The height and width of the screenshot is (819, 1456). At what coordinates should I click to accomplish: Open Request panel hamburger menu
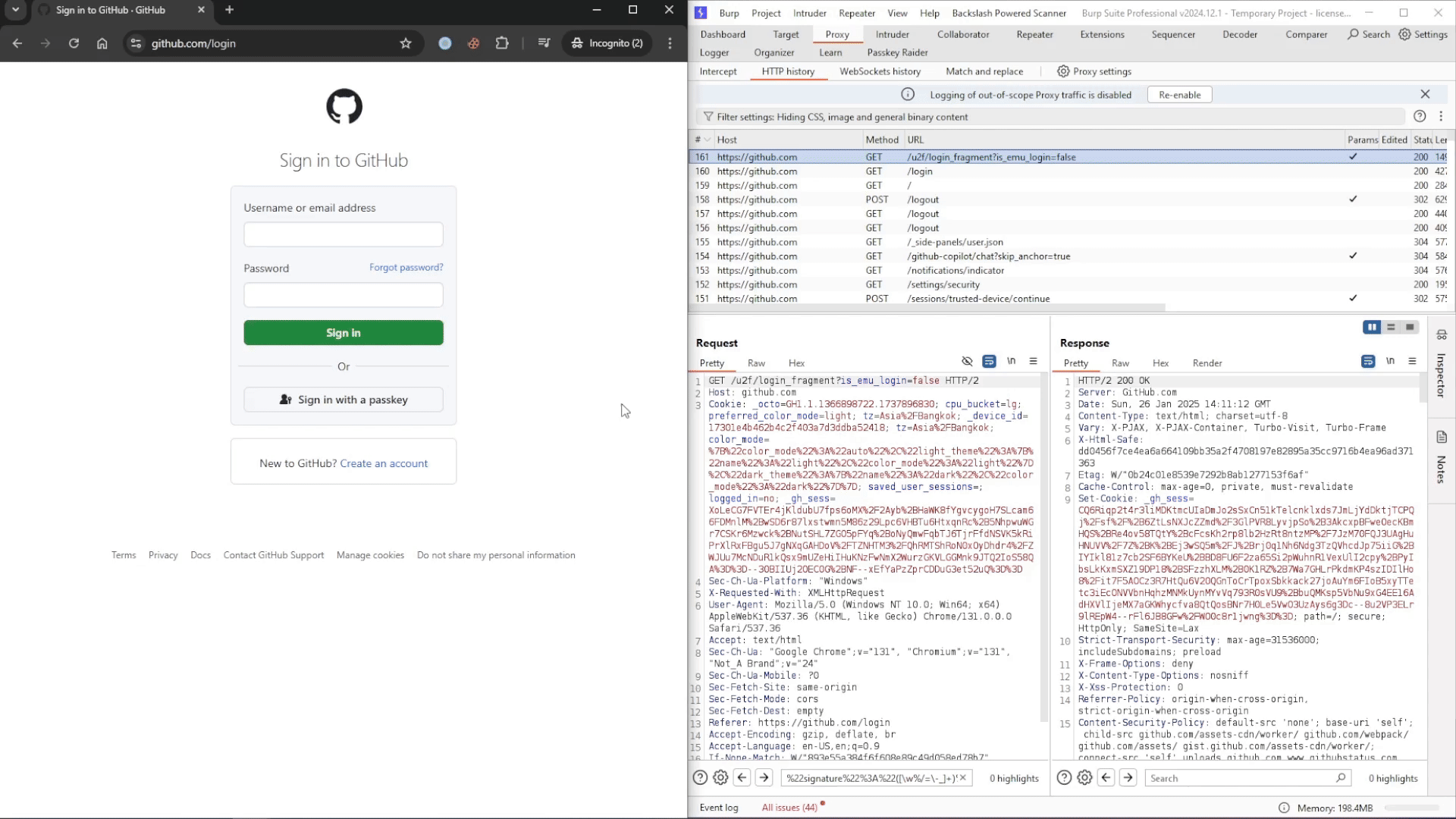click(1033, 361)
